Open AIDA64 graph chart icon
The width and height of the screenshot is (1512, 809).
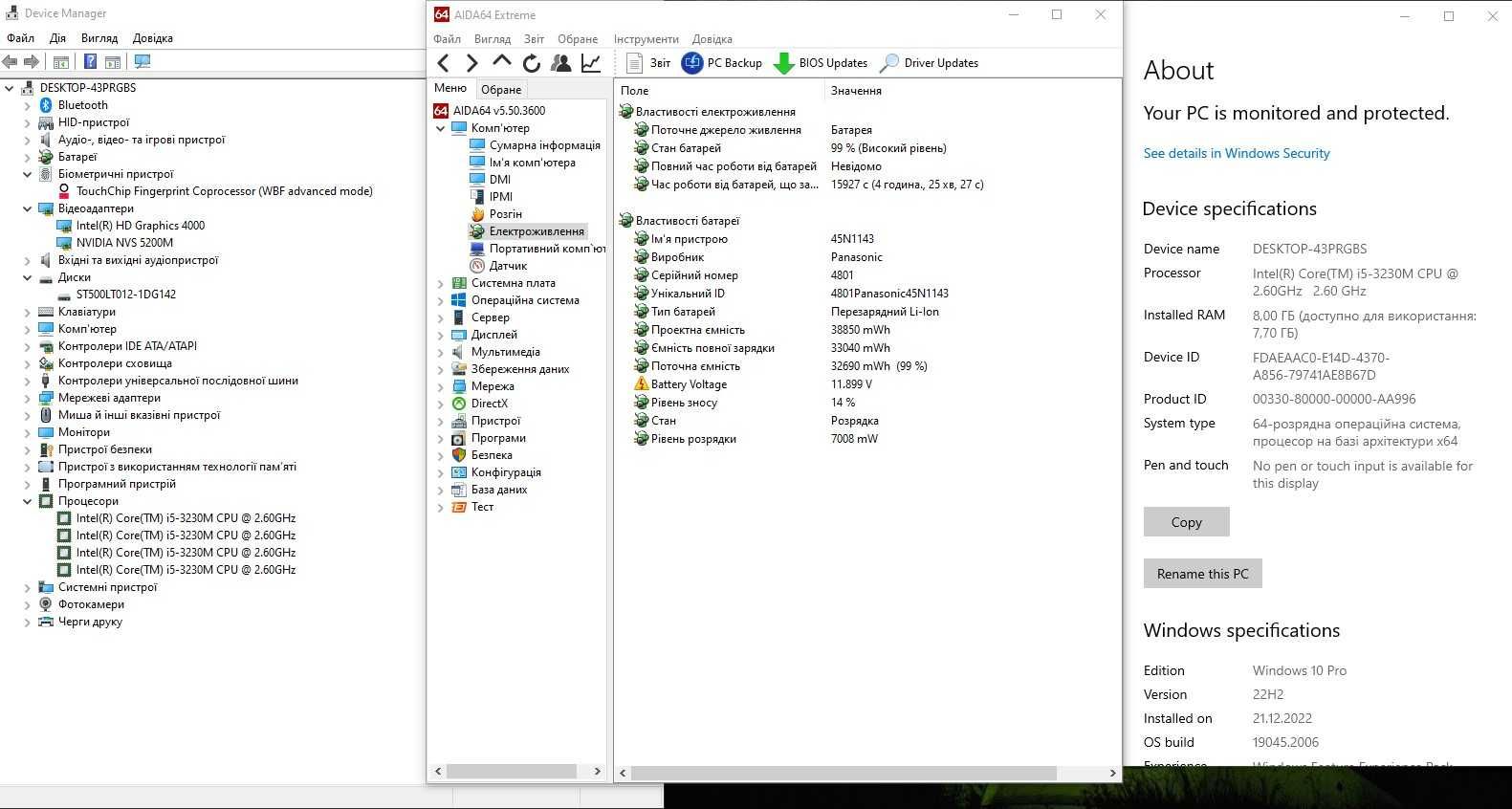591,63
